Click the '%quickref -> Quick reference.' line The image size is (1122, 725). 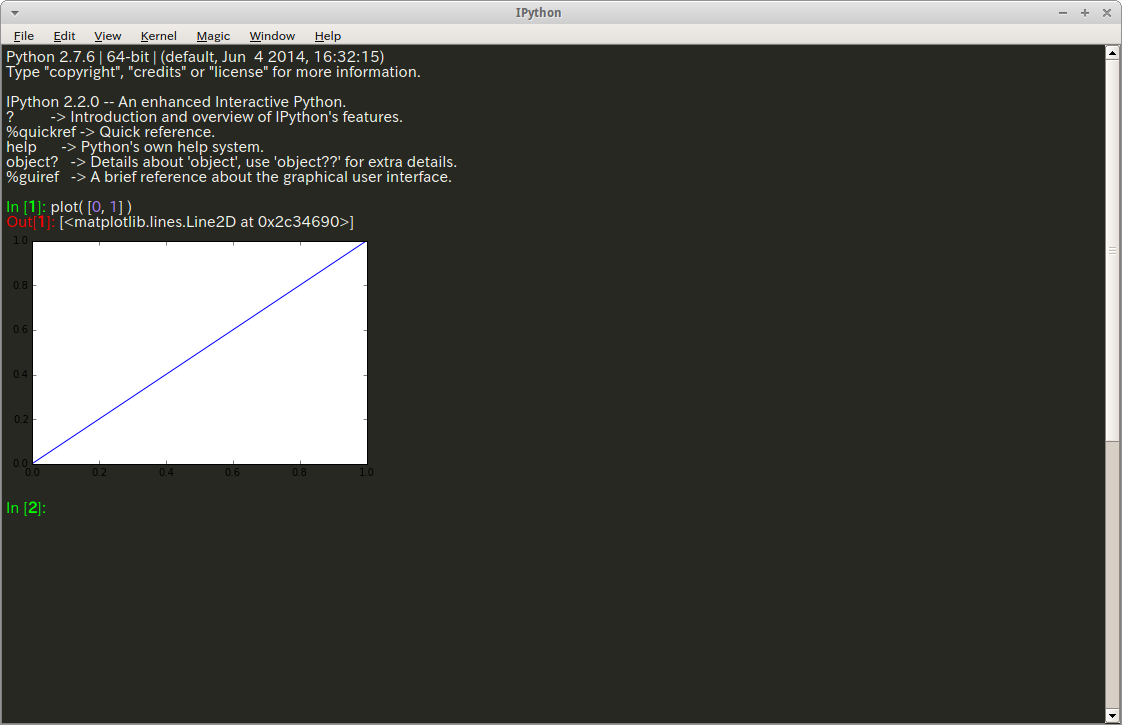[110, 132]
